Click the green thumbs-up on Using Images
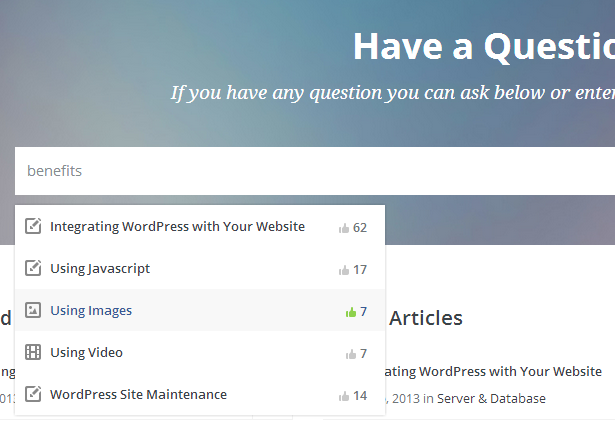The height and width of the screenshot is (430, 615). (351, 312)
